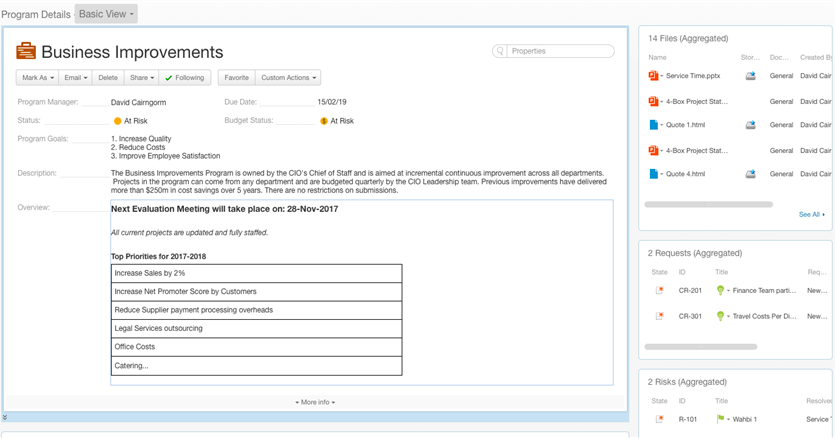Image resolution: width=835 pixels, height=438 pixels.
Task: Open Wahbi 1 risk link
Action: [x=744, y=419]
